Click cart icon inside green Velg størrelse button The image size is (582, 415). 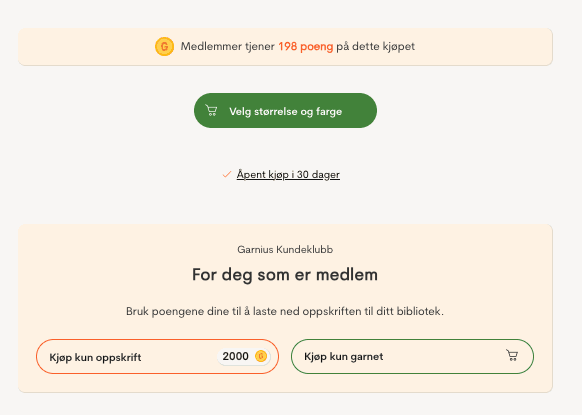click(x=211, y=111)
